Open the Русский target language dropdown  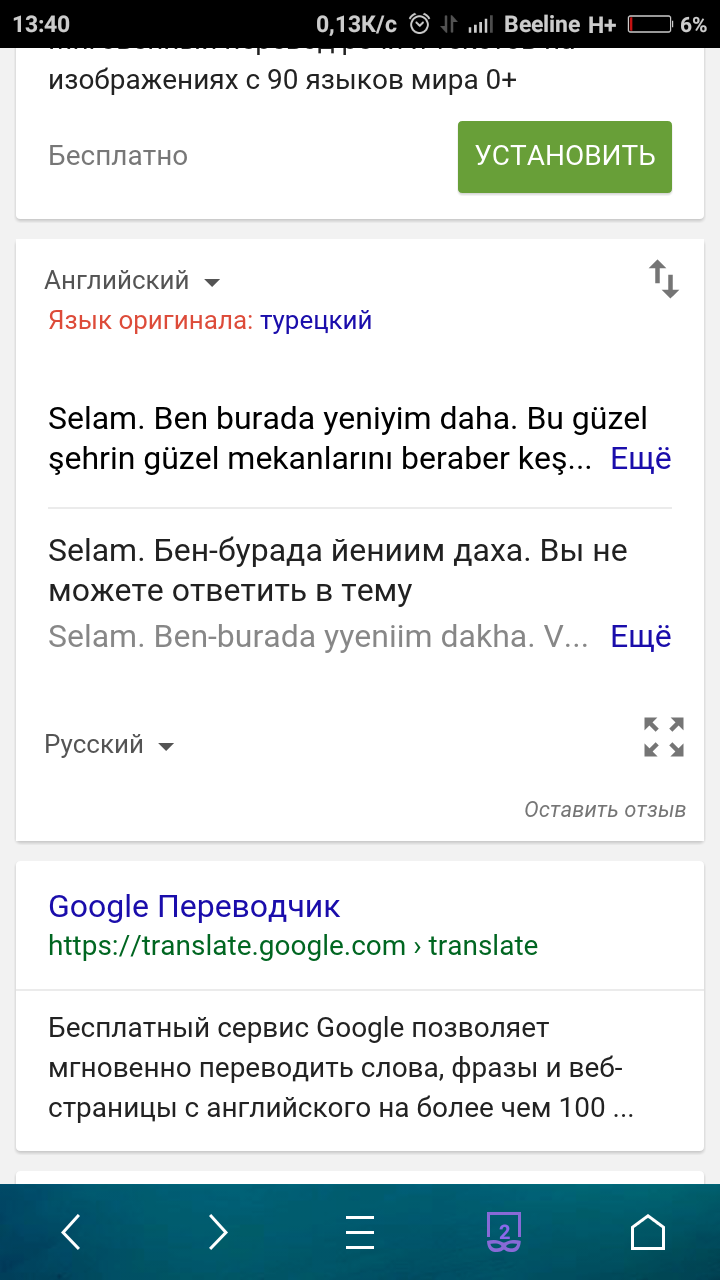coord(109,746)
